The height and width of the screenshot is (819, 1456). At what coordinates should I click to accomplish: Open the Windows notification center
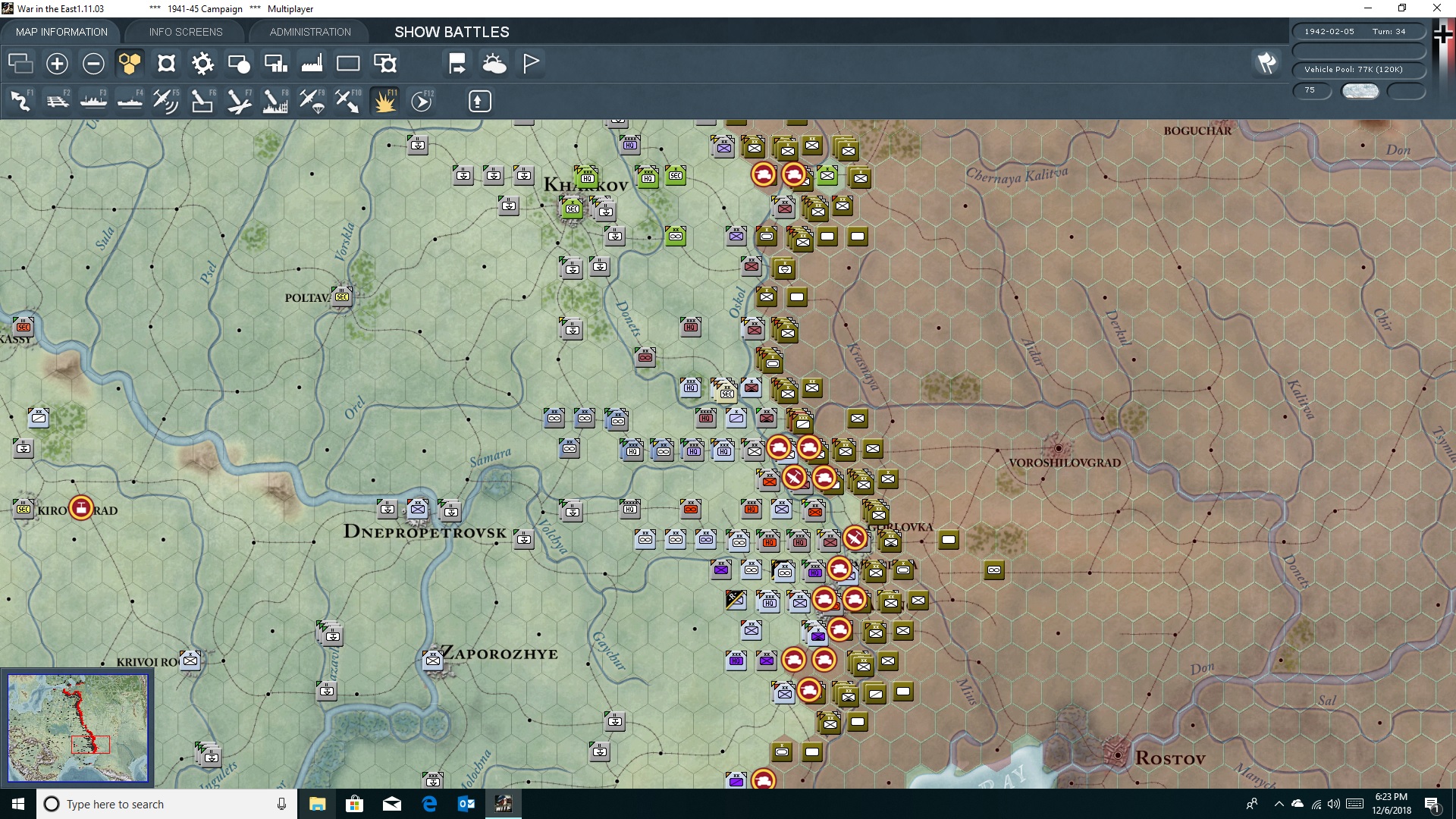click(1432, 804)
